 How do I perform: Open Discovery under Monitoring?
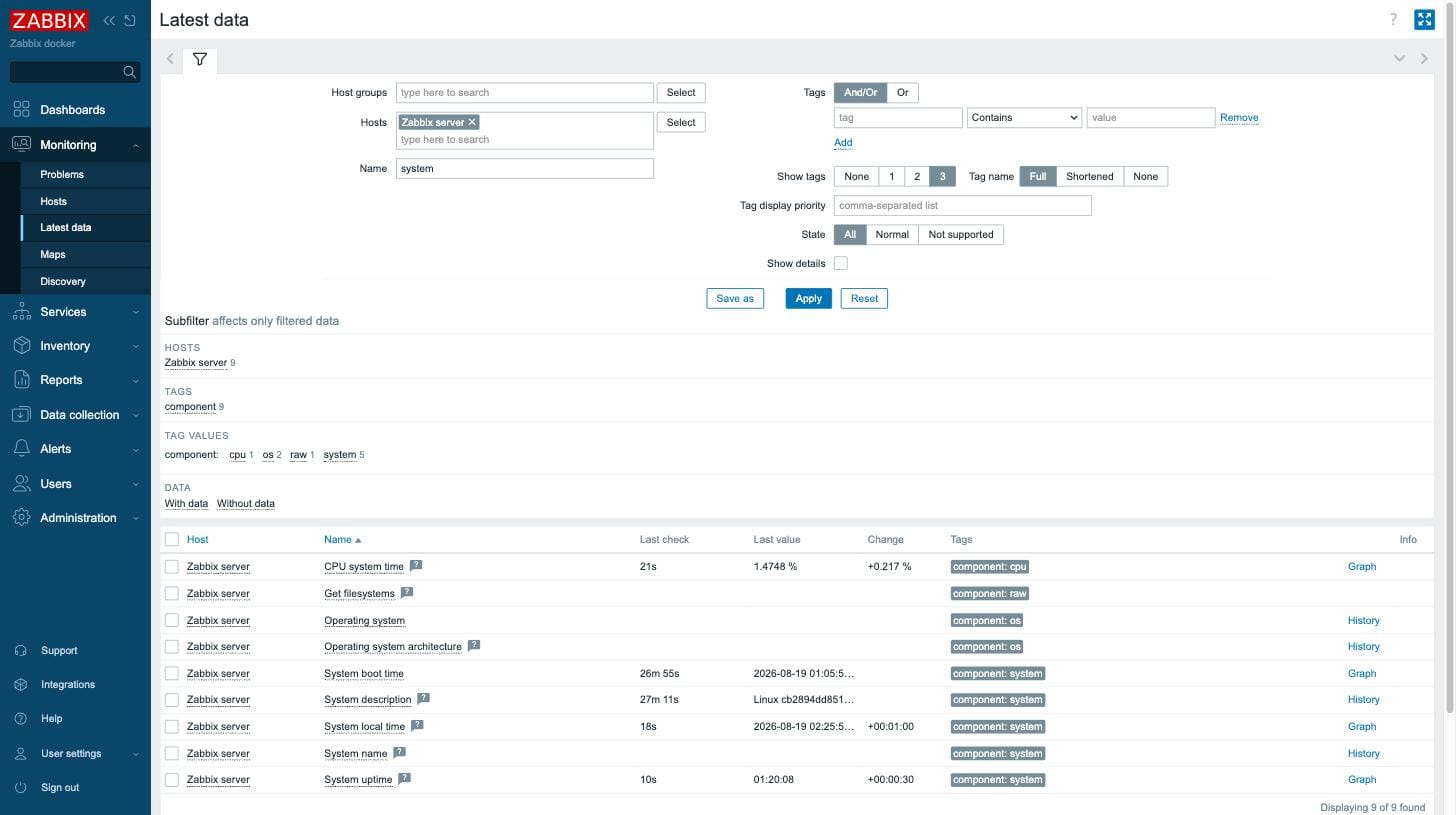(63, 282)
